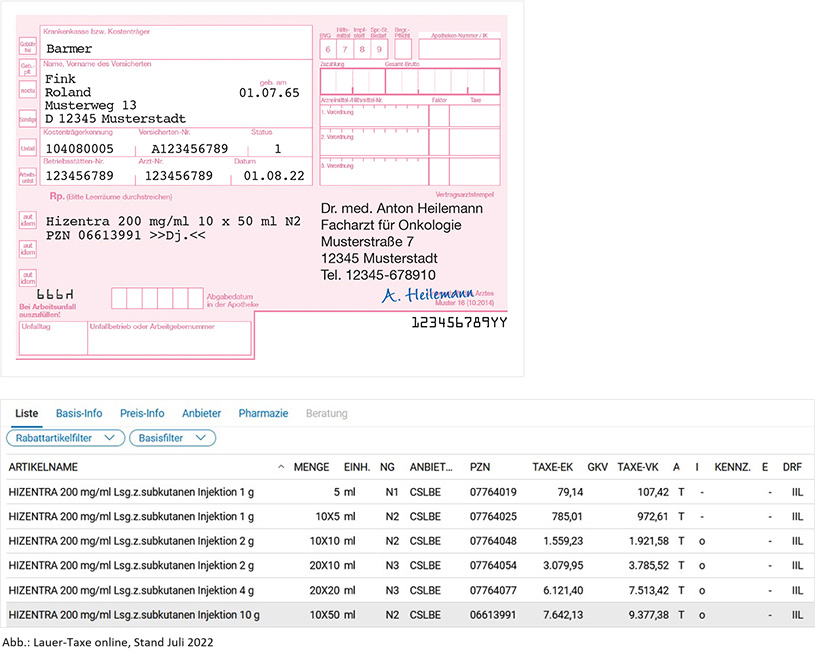
Task: Expand the Basisfilter dropdown
Action: pyautogui.click(x=172, y=438)
